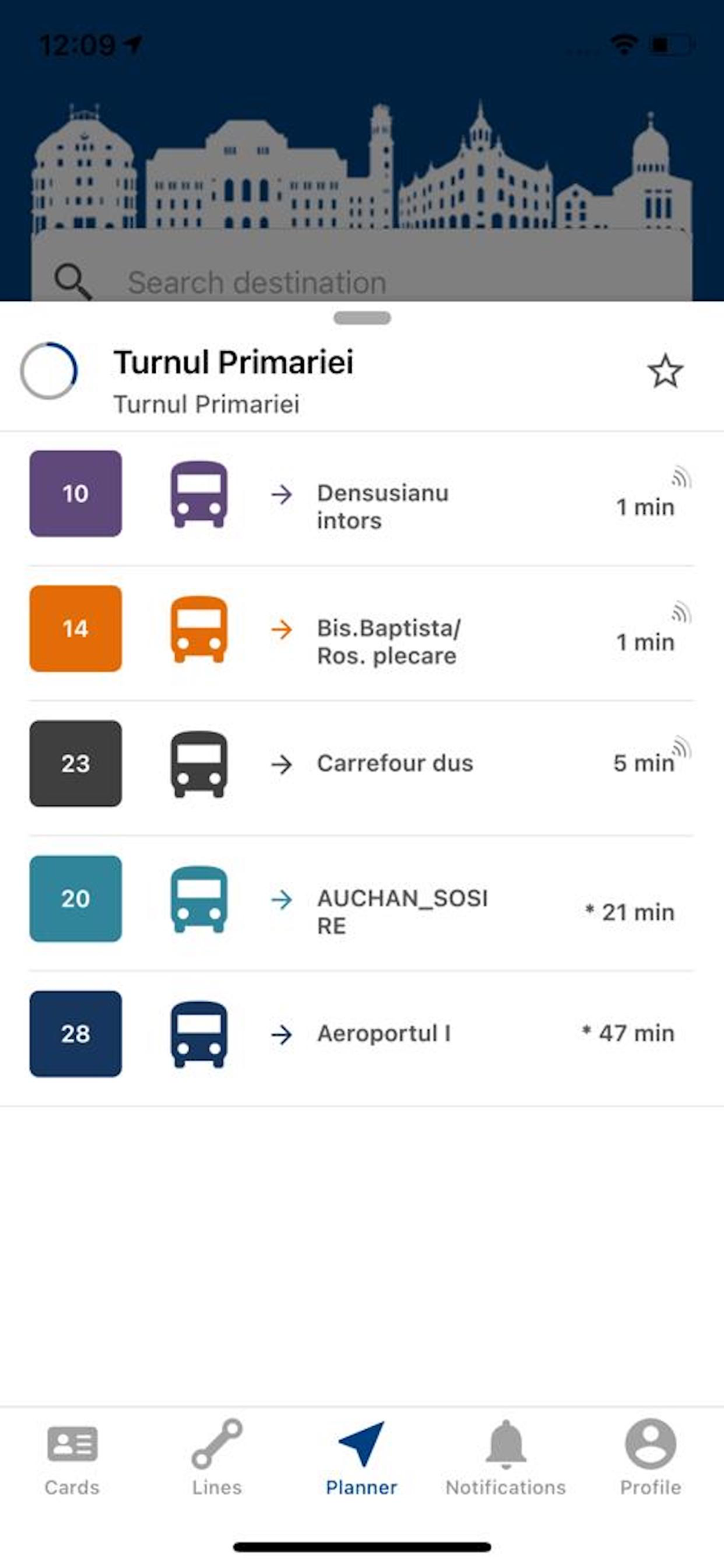Tap the live signal icon on line 10
Image resolution: width=724 pixels, height=1568 pixels.
(681, 477)
